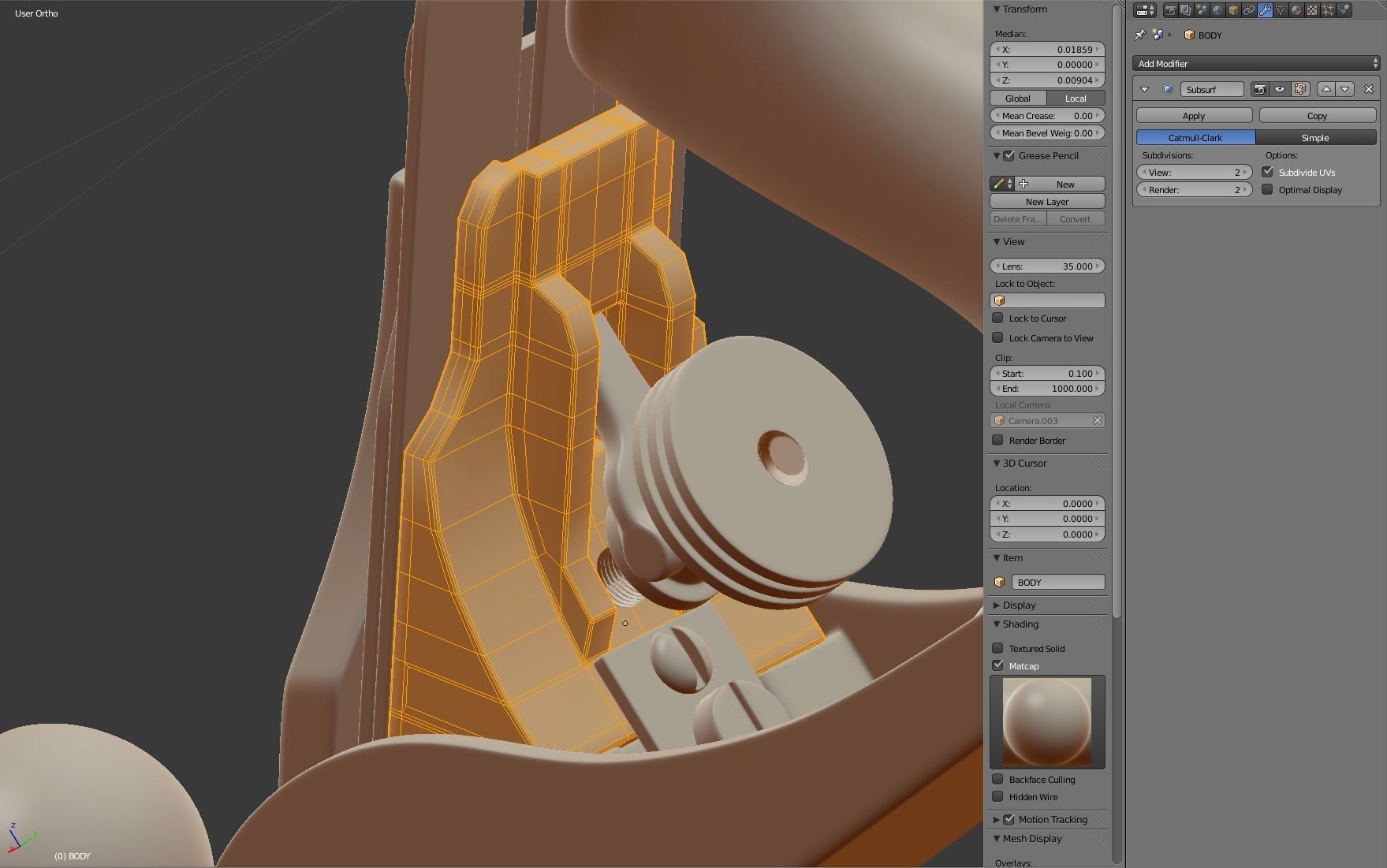The width and height of the screenshot is (1387, 868).
Task: Collapse the Item panel
Action: coord(997,557)
